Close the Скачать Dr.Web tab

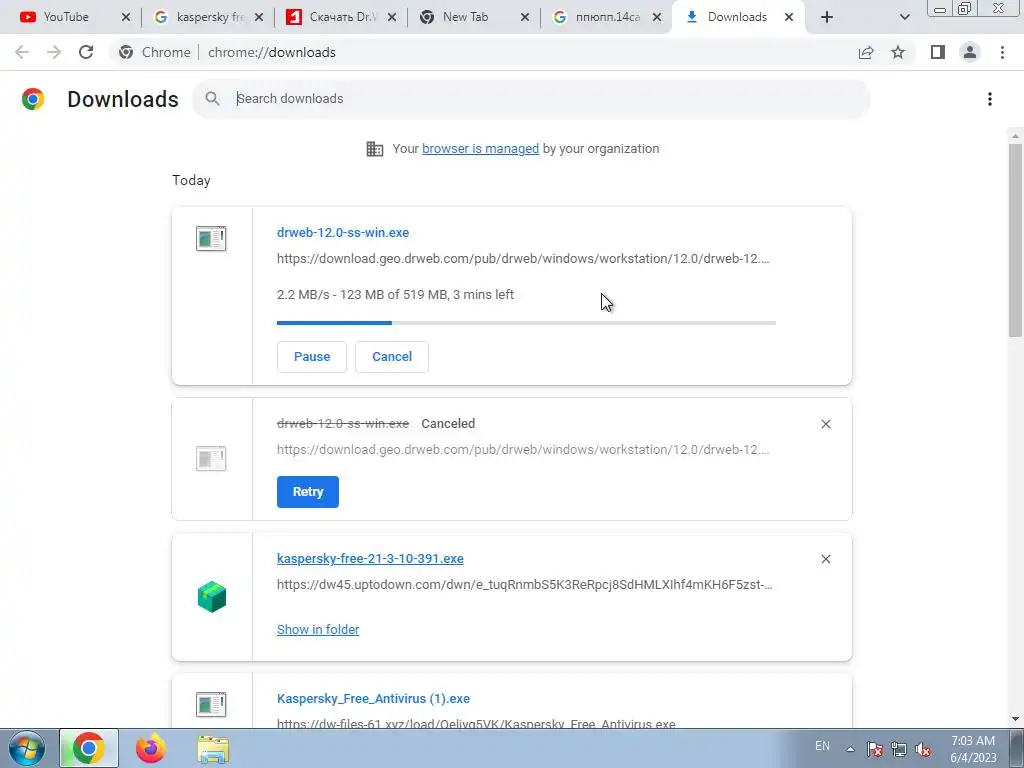[x=392, y=17]
